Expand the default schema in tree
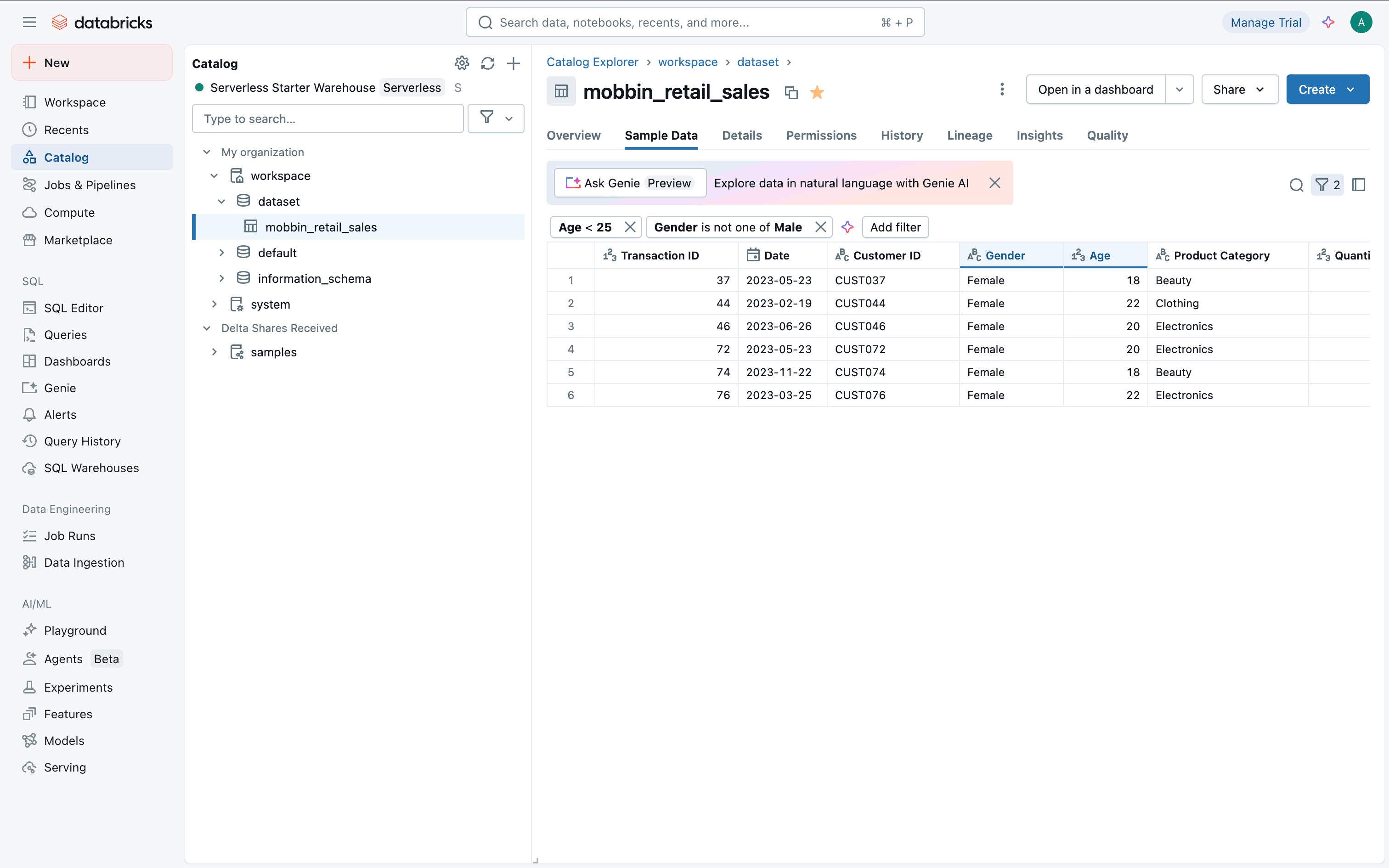This screenshot has width=1389, height=868. point(221,253)
